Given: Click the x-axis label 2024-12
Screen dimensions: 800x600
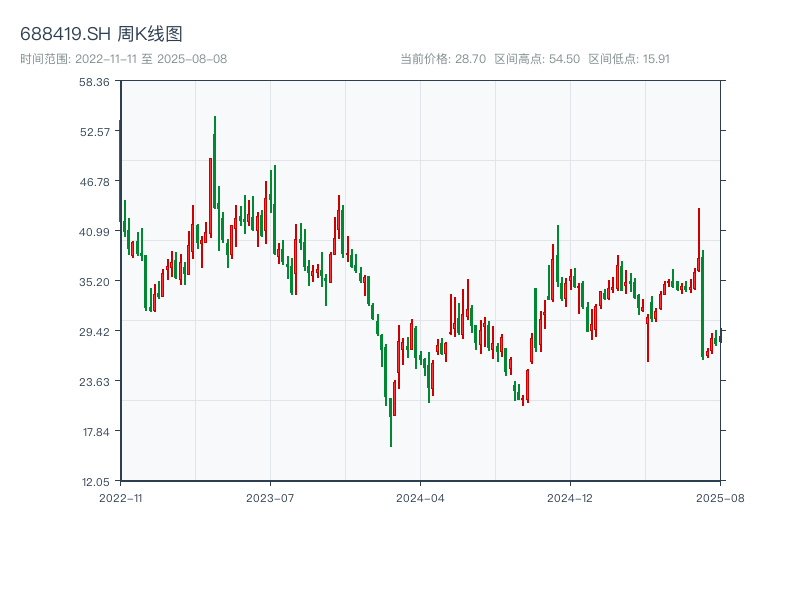Looking at the screenshot, I should 570,498.
